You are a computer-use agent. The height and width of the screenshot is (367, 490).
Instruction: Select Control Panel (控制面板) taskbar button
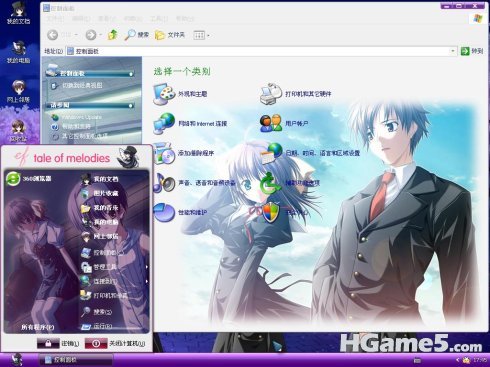pos(76,360)
